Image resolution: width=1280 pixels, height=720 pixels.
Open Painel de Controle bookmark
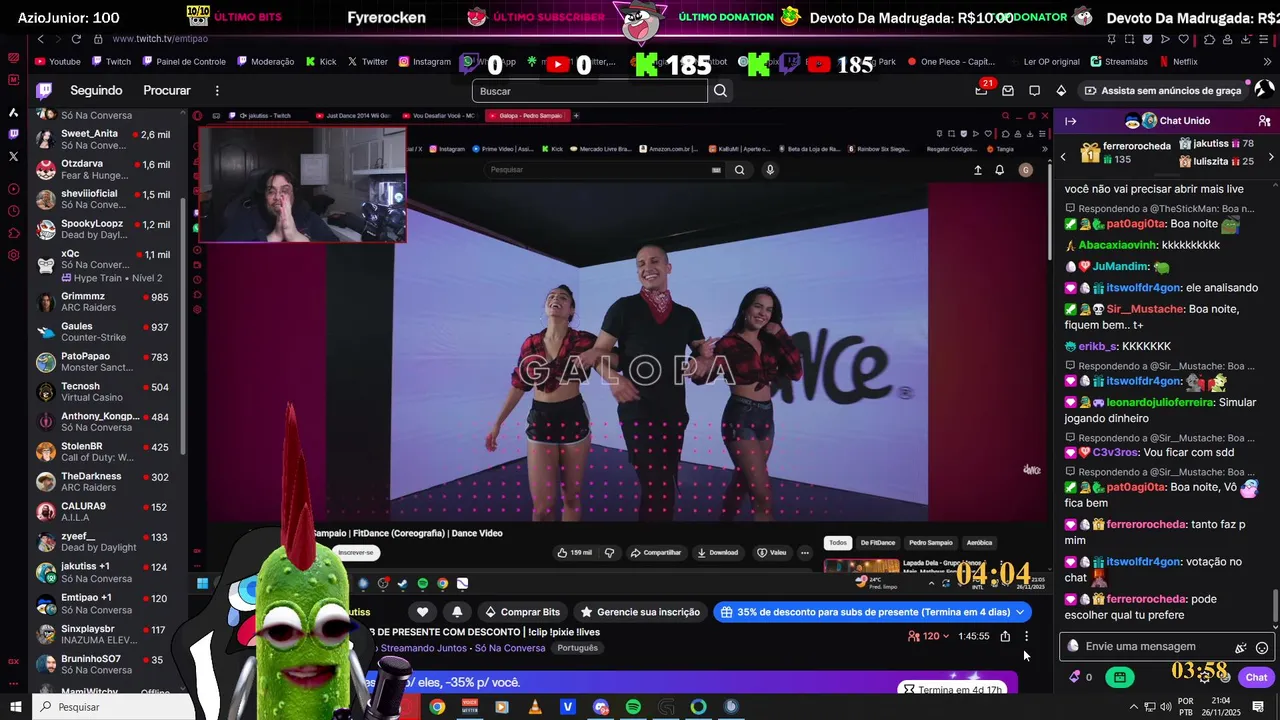(x=183, y=62)
